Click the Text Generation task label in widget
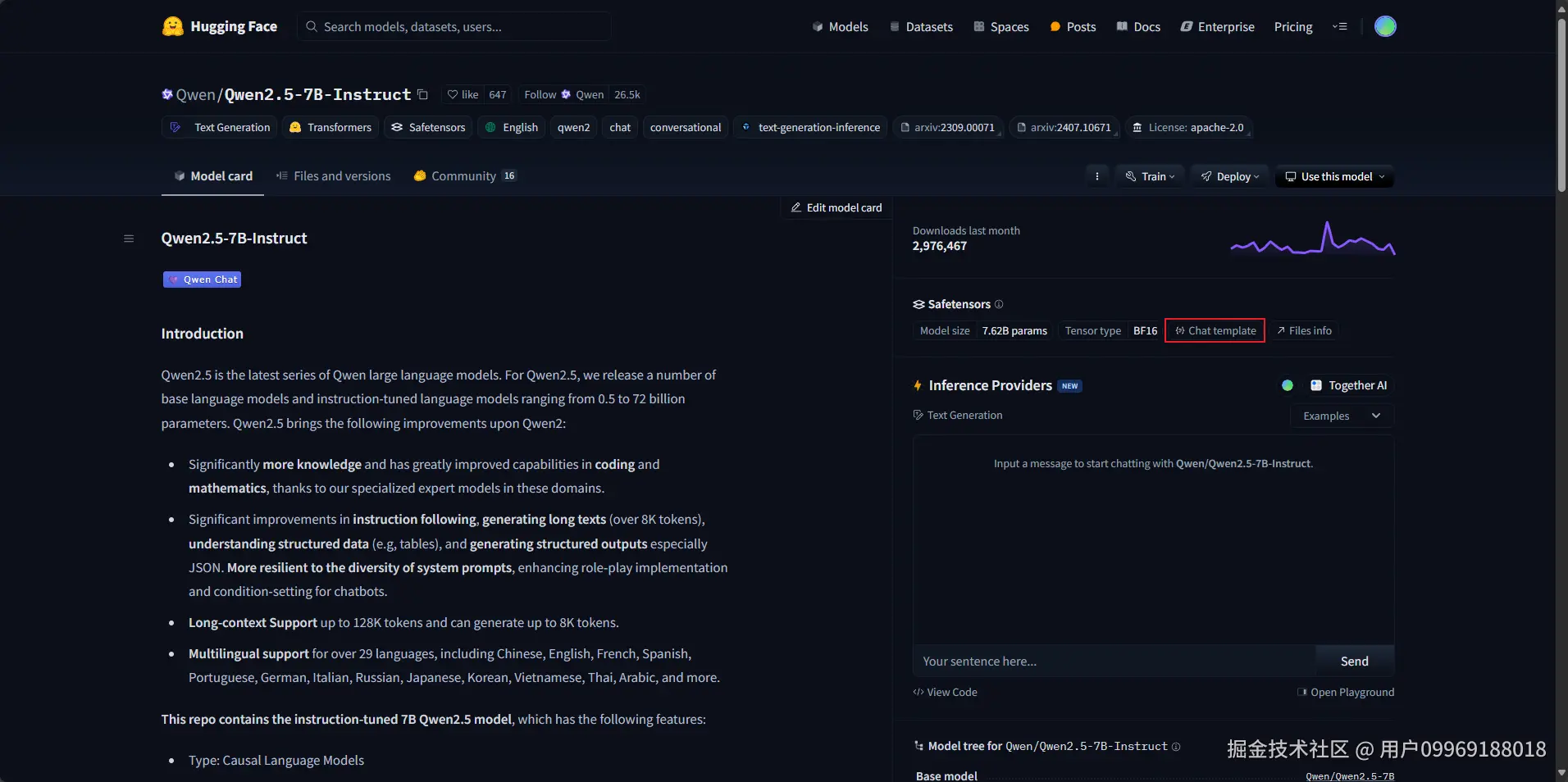 (x=958, y=416)
